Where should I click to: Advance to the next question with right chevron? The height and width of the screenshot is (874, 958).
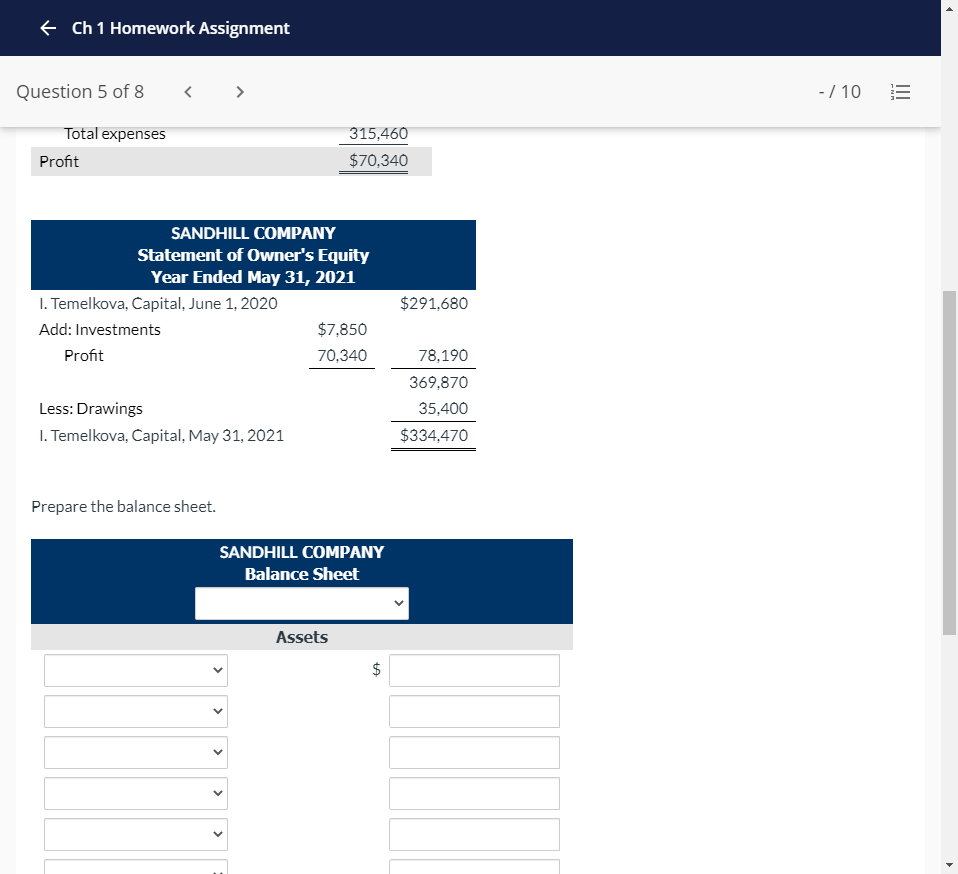[240, 91]
